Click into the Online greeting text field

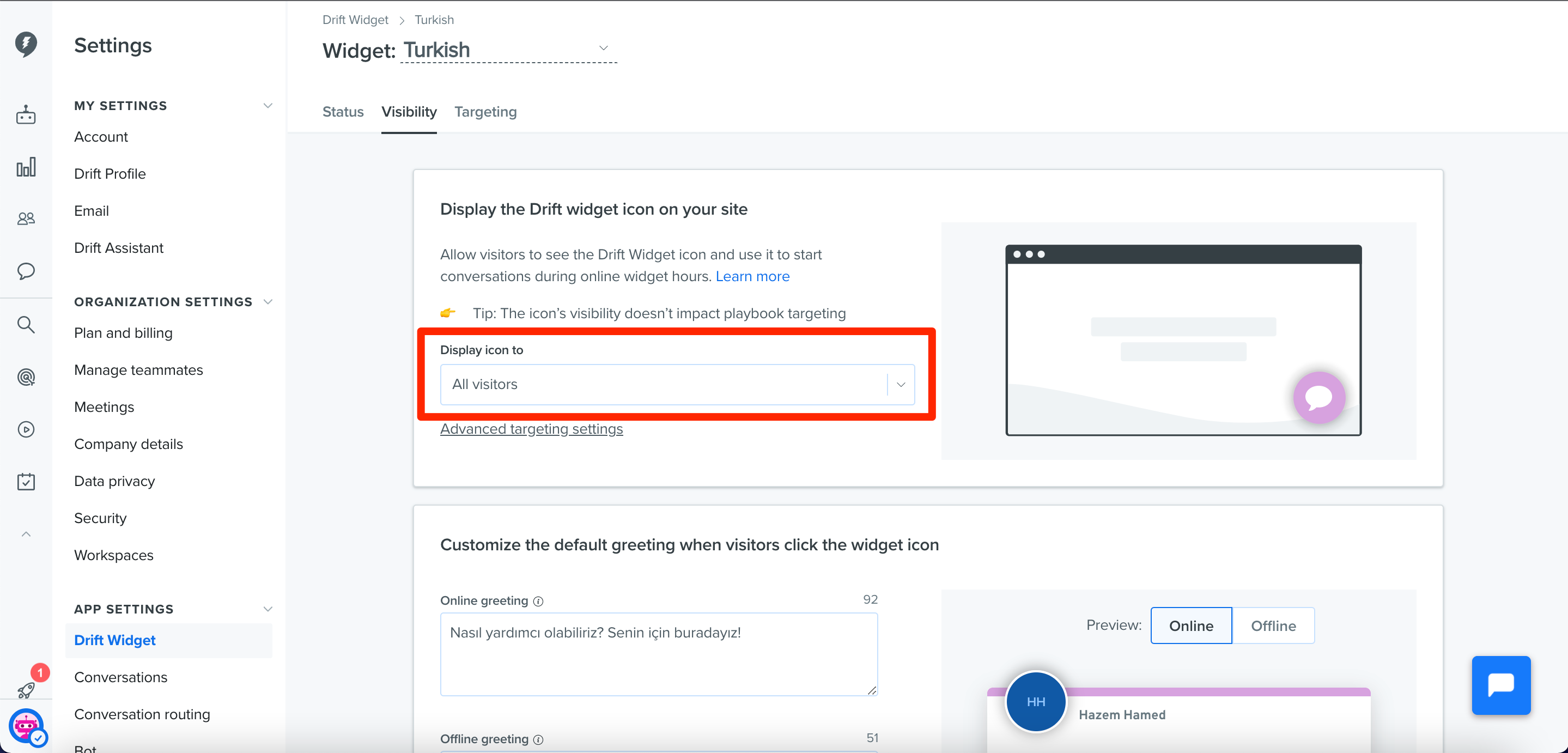pyautogui.click(x=659, y=654)
